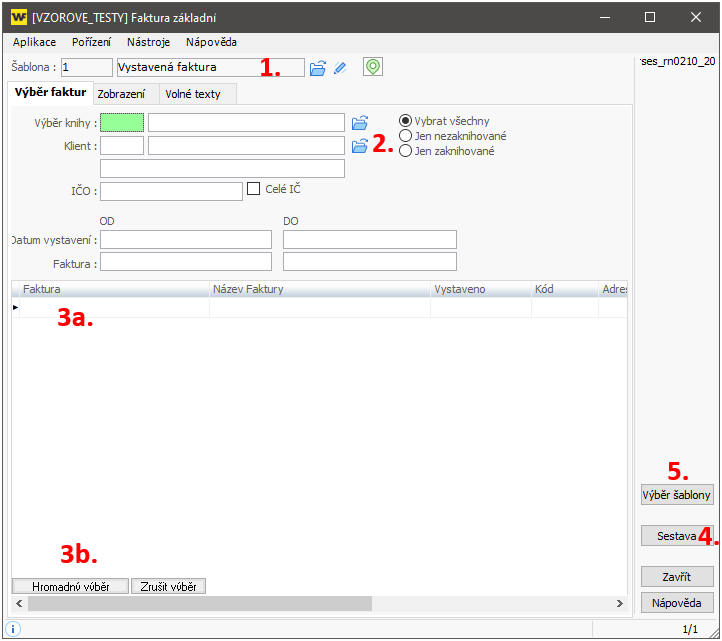This screenshot has width=722, height=641.
Task: Click the pencil edit template icon
Action: pos(340,68)
